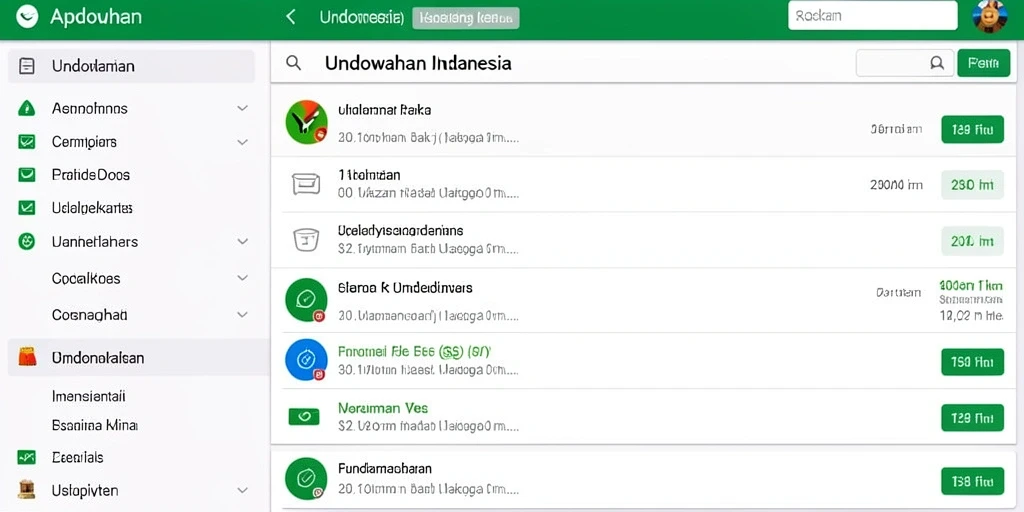Expand the Asnnohnos section
This screenshot has height=512, width=1024.
[242, 108]
